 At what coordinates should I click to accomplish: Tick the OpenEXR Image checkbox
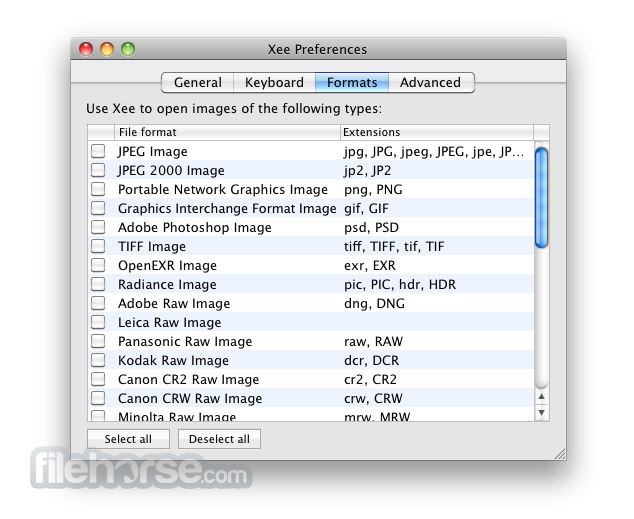[x=98, y=265]
